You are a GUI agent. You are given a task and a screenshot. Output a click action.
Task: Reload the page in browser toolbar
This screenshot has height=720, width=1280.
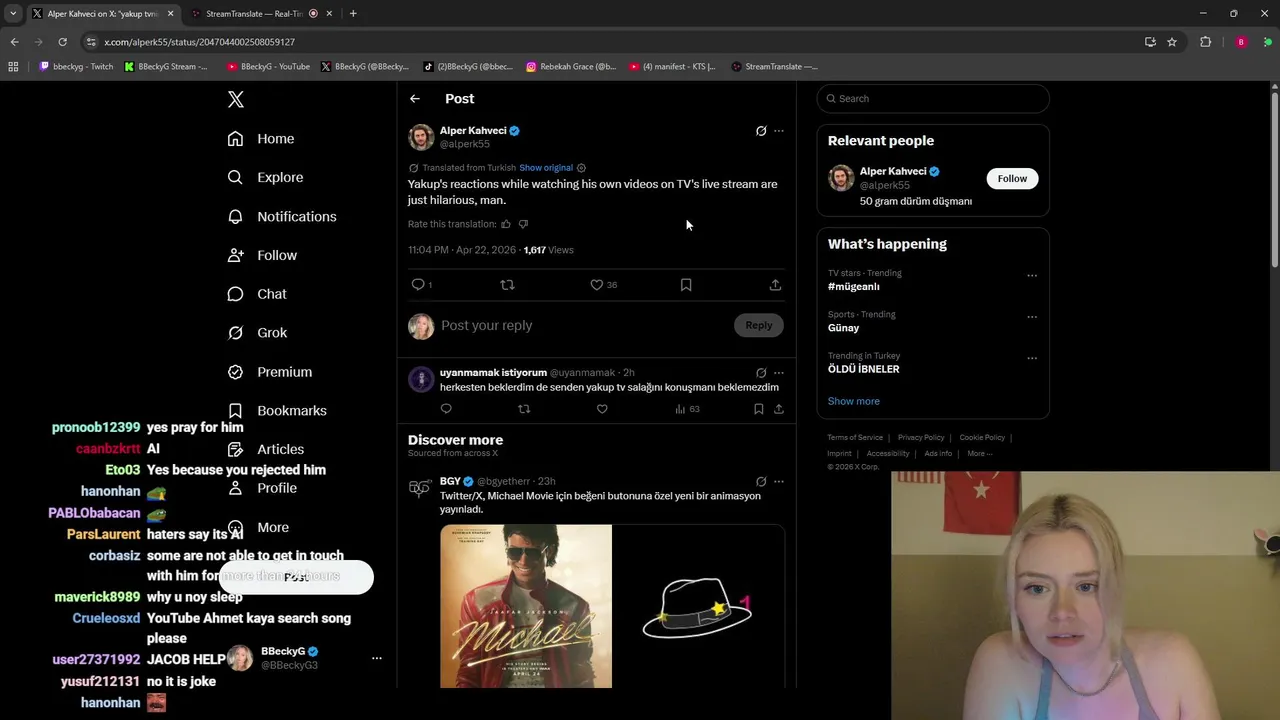tap(62, 42)
